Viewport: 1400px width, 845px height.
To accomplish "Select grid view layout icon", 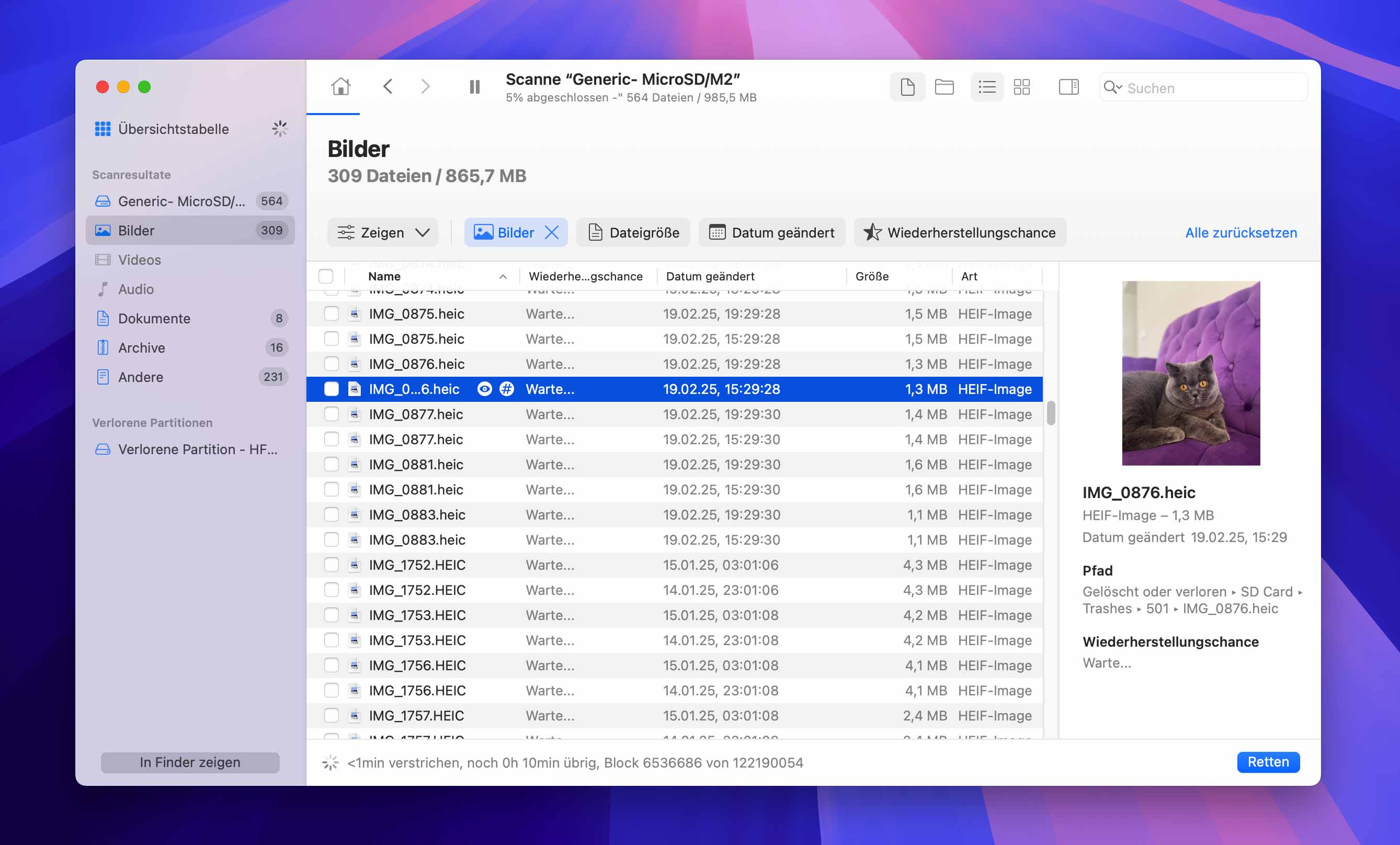I will 1021,87.
